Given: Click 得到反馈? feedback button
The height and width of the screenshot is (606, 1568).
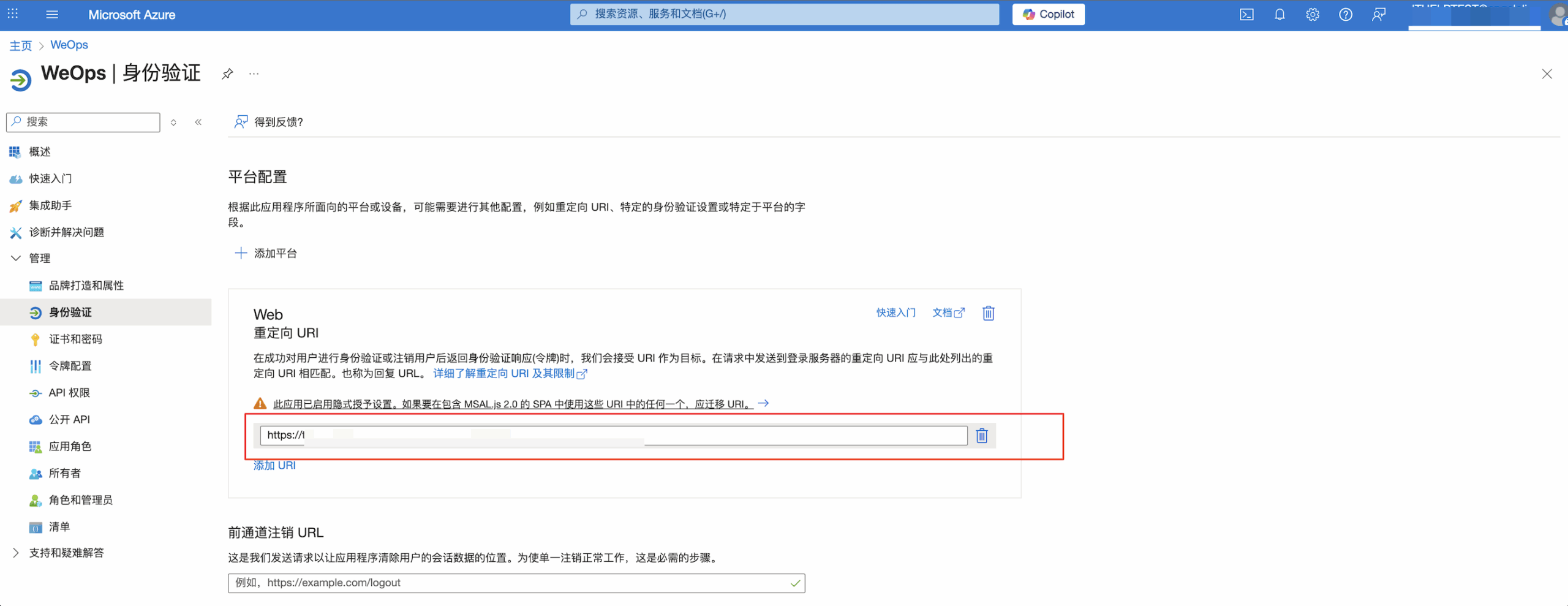Looking at the screenshot, I should point(269,122).
